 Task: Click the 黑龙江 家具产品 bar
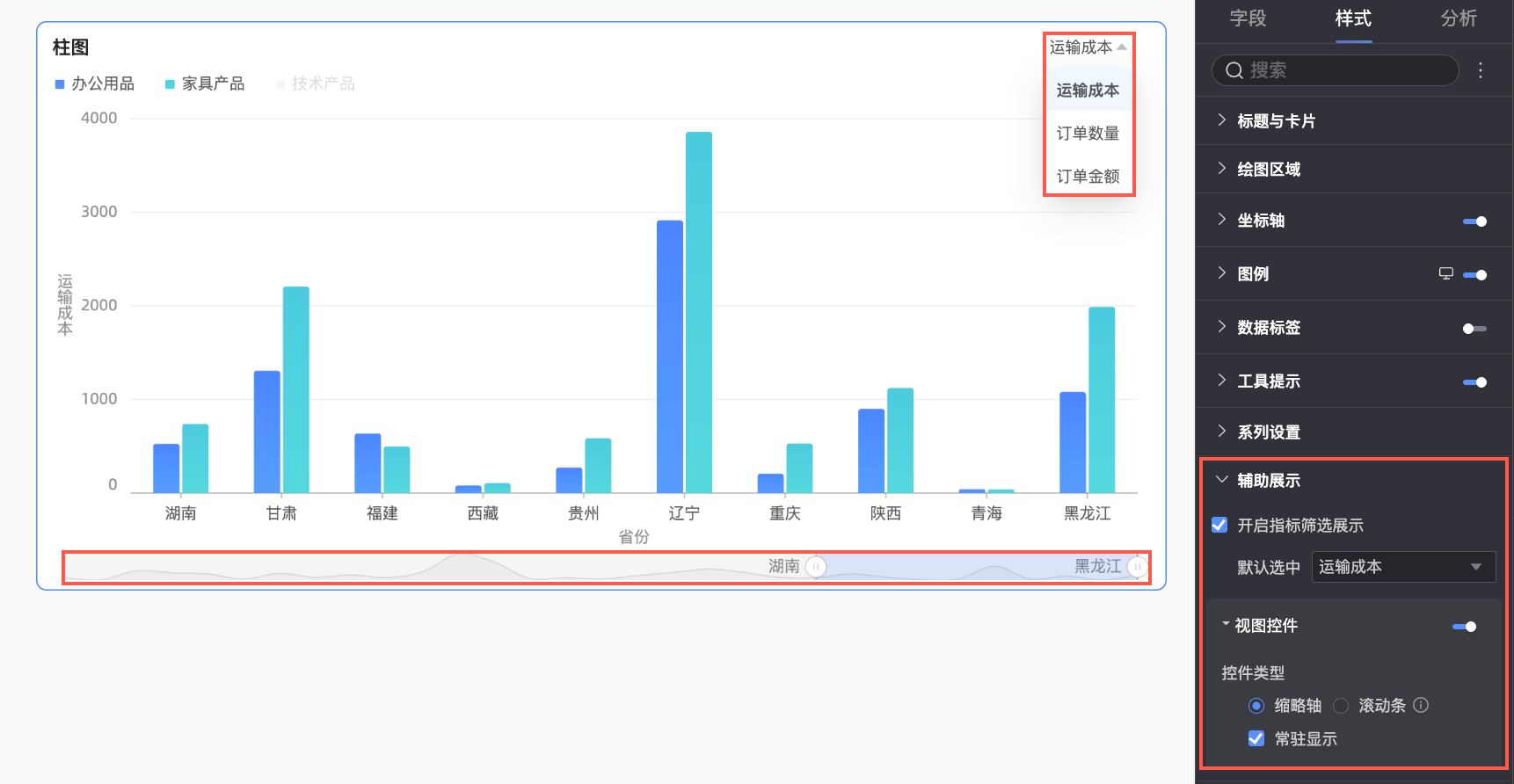[1102, 400]
